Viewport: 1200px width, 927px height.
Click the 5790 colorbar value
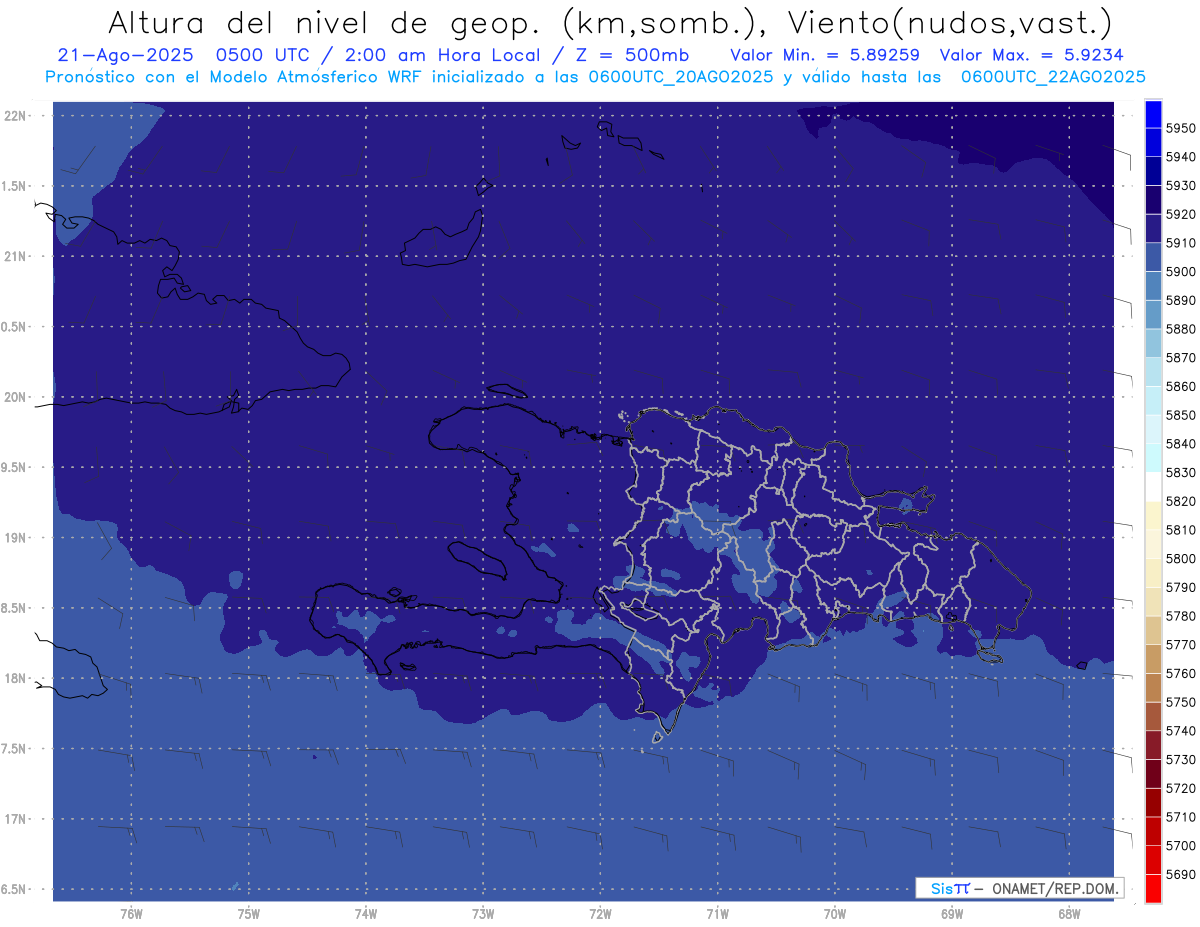click(1181, 587)
